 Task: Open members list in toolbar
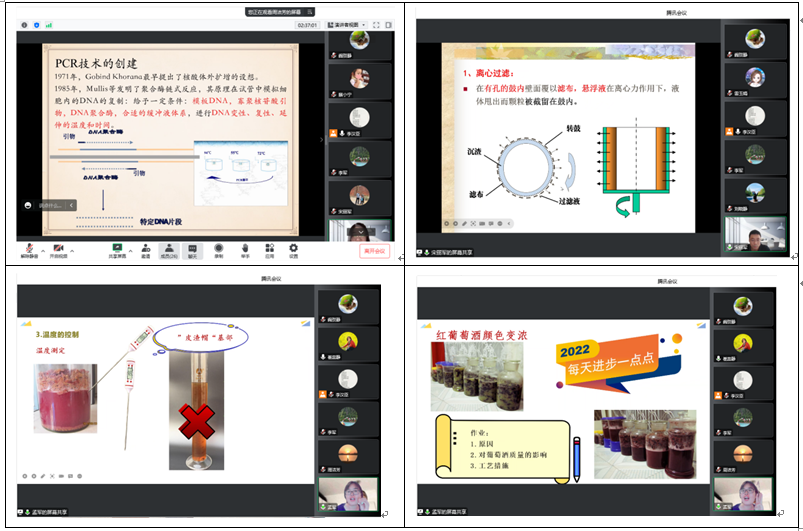pos(170,248)
